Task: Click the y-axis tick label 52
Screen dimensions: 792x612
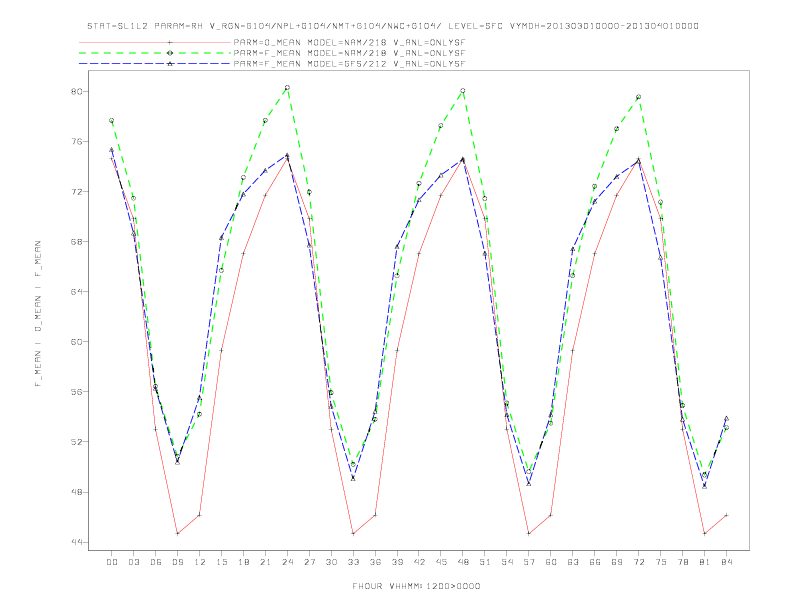Action: coord(76,442)
